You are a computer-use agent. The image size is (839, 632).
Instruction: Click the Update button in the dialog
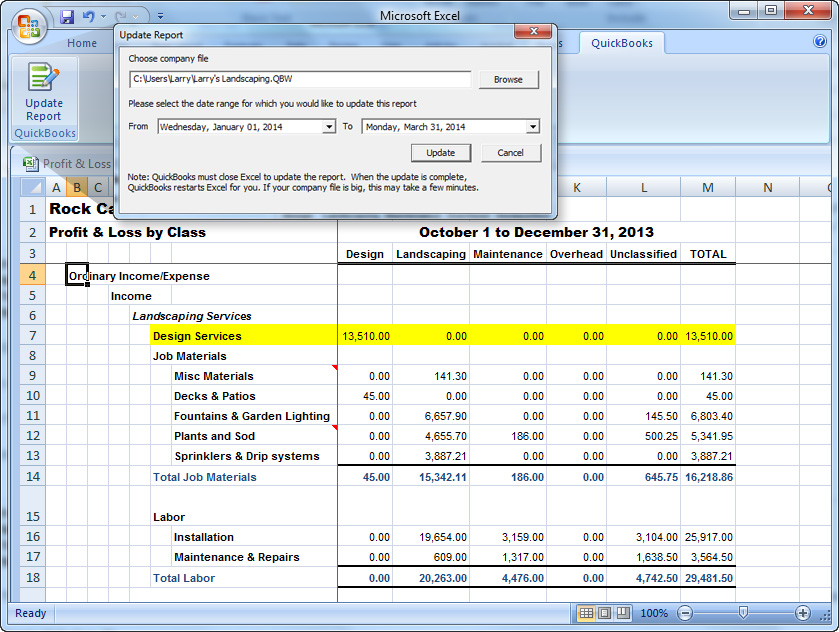pos(441,153)
